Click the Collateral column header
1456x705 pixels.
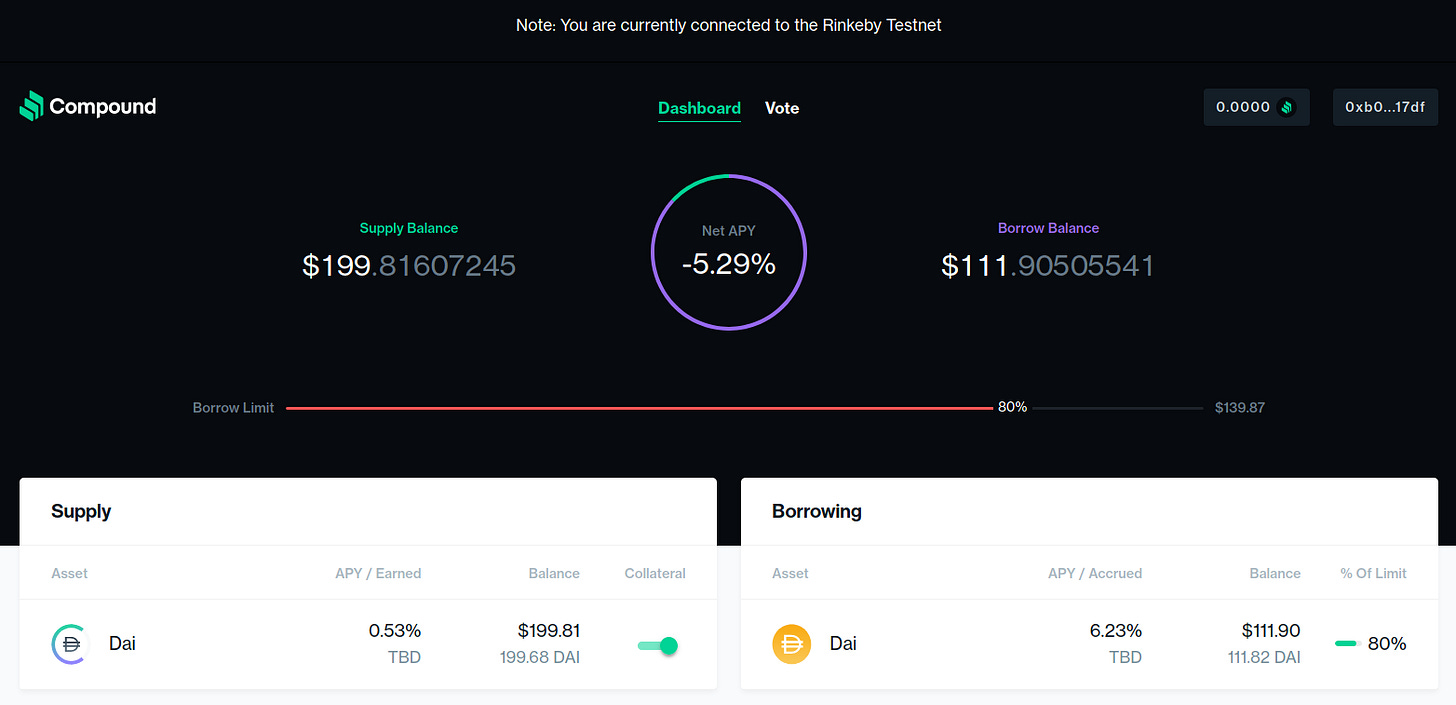point(655,573)
